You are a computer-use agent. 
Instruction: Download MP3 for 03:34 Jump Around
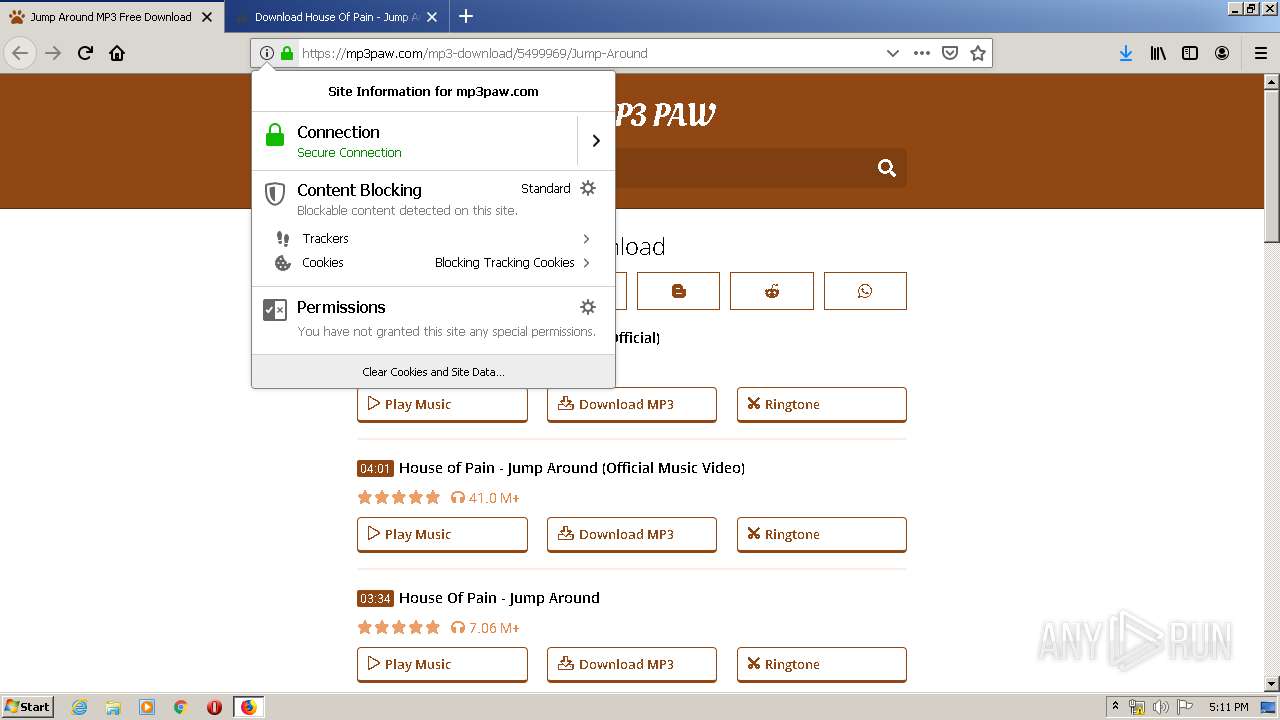[632, 664]
